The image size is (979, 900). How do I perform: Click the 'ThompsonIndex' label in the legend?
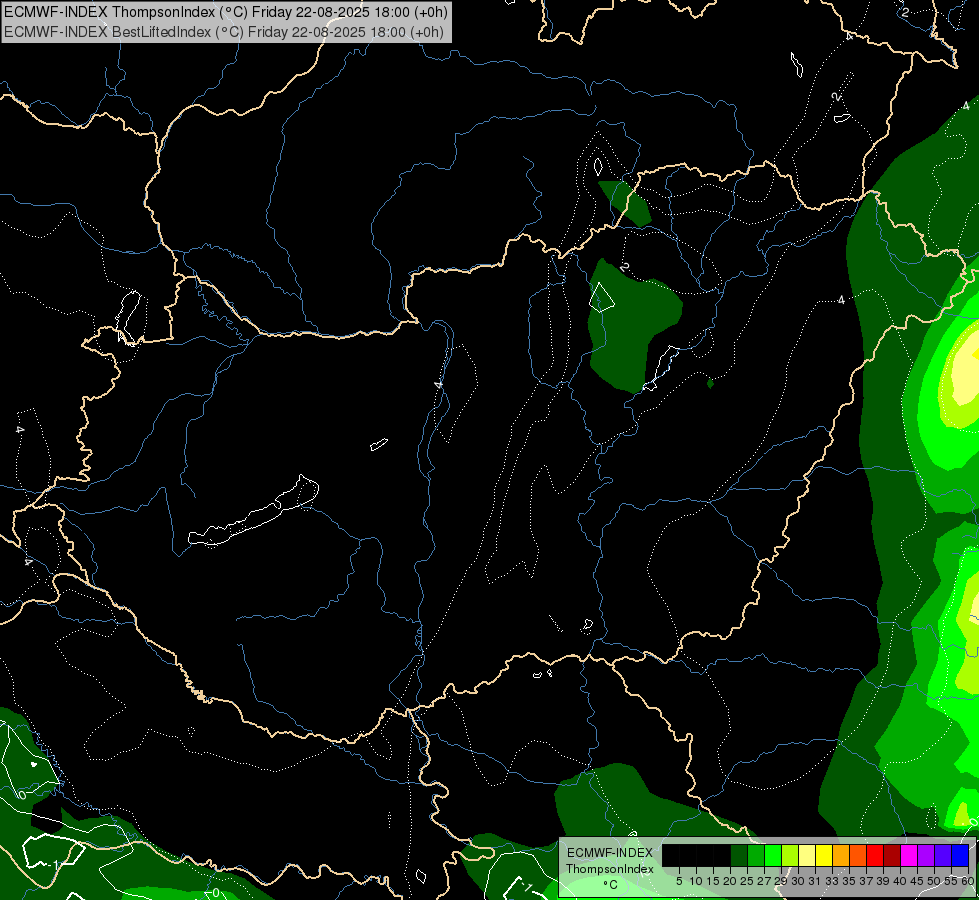click(x=610, y=869)
